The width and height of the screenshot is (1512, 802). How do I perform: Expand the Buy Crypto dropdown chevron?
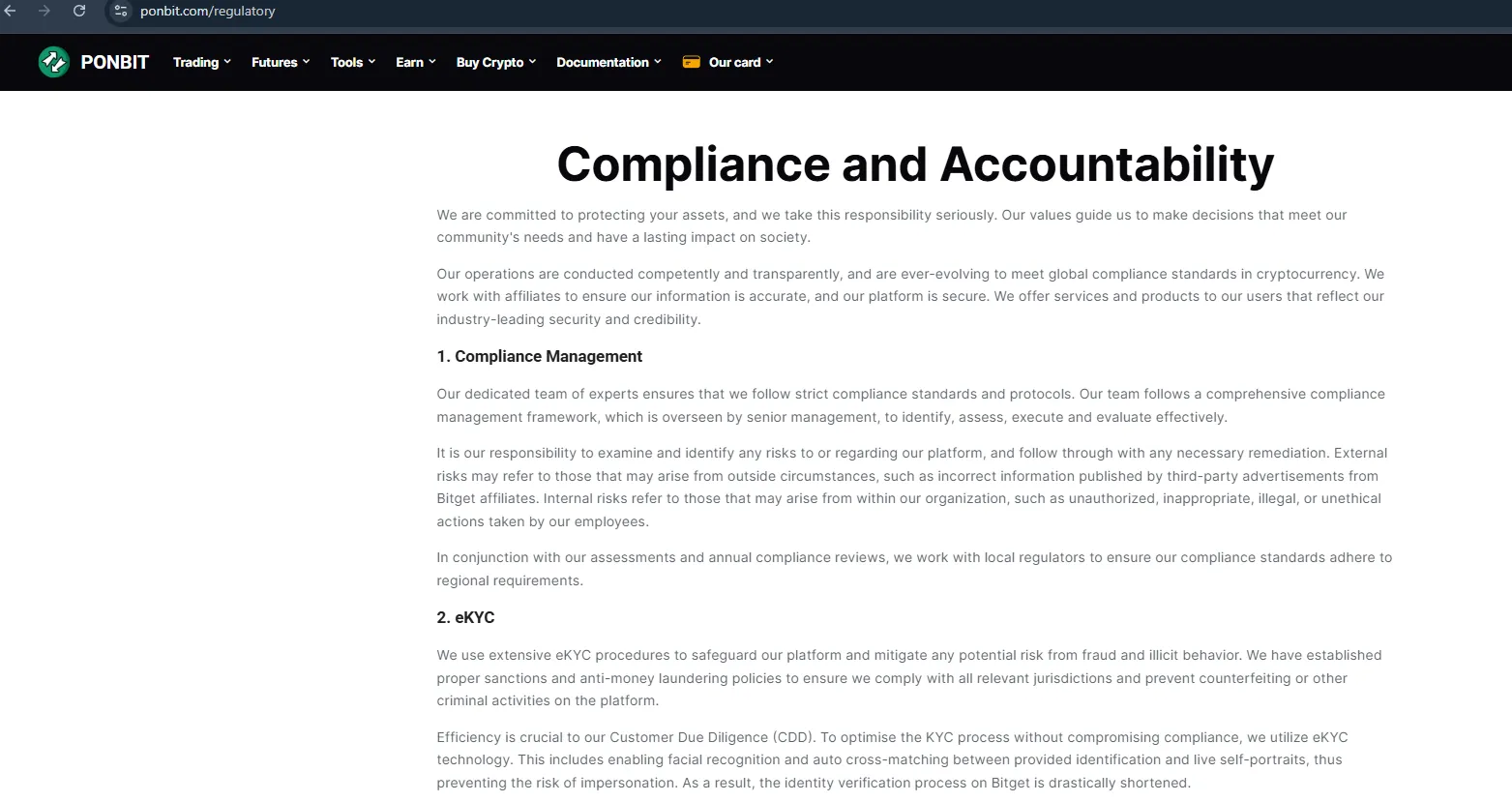pos(532,62)
